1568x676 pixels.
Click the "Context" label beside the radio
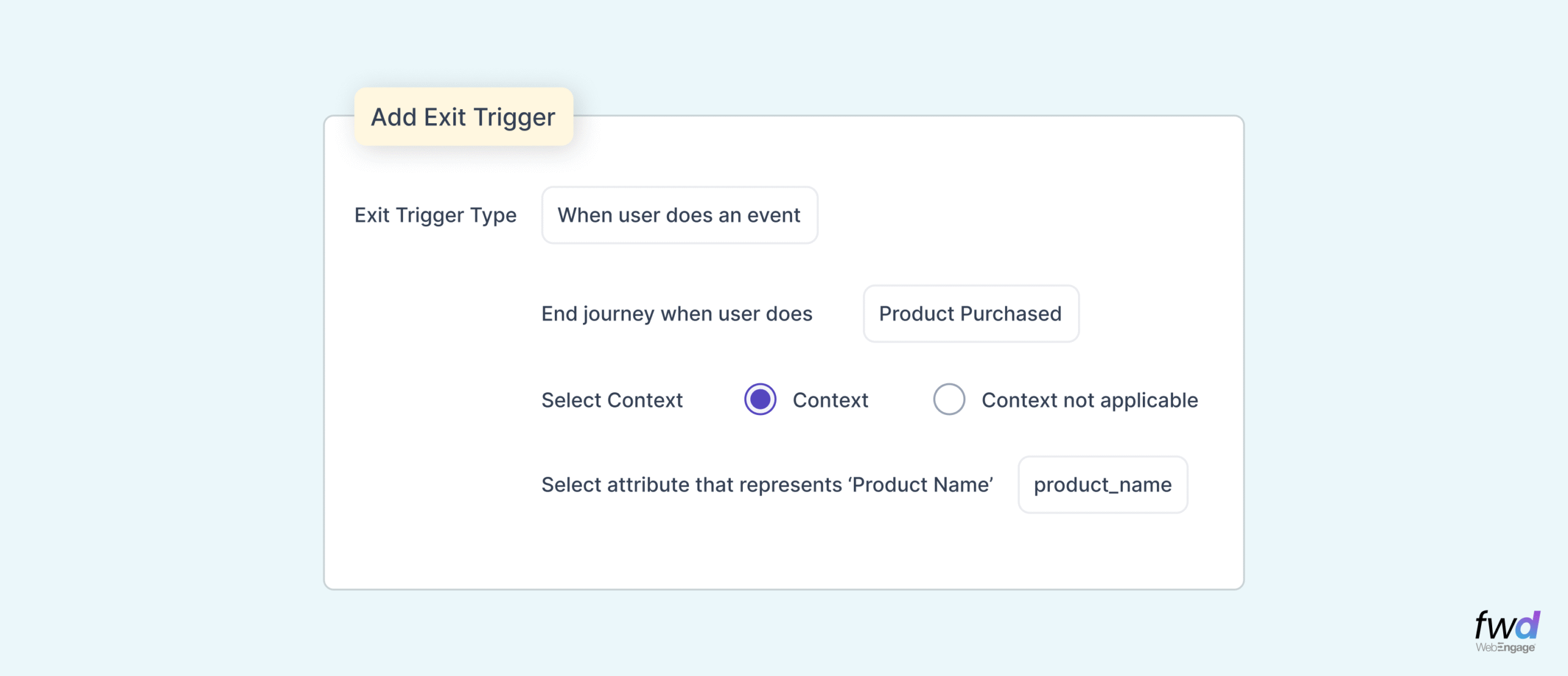(x=830, y=400)
